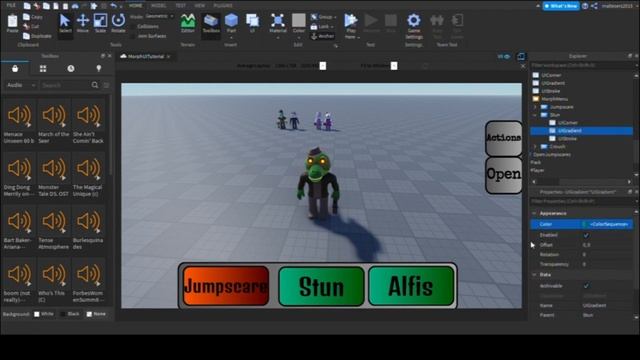Expand the Crouch tree node
The image size is (640, 360).
[x=536, y=147]
